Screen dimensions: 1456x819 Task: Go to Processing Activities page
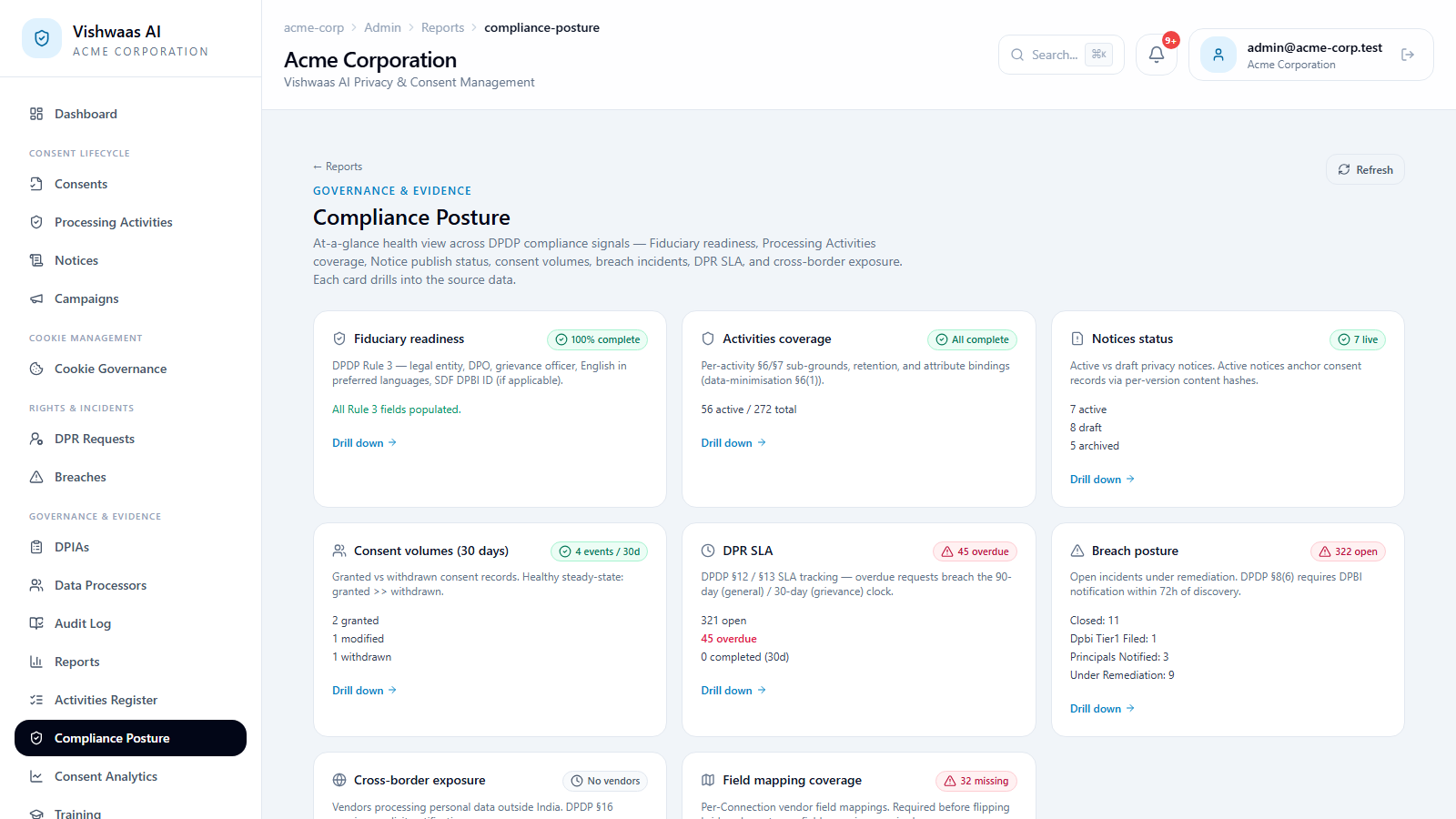[130, 222]
